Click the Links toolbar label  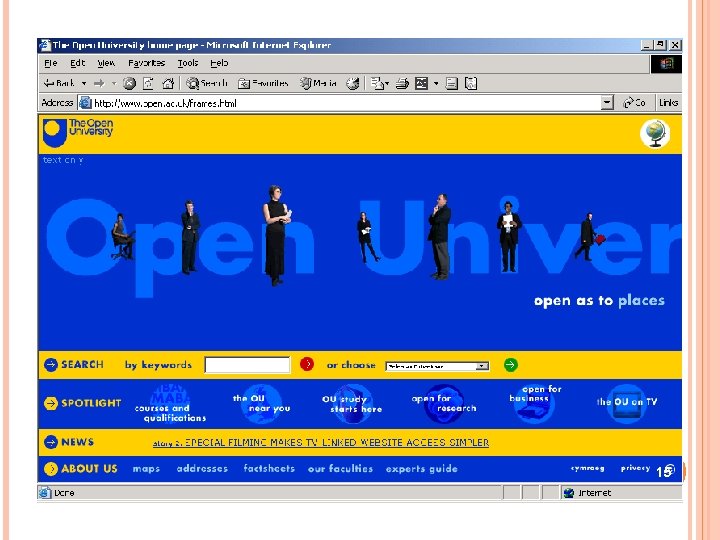click(x=668, y=103)
